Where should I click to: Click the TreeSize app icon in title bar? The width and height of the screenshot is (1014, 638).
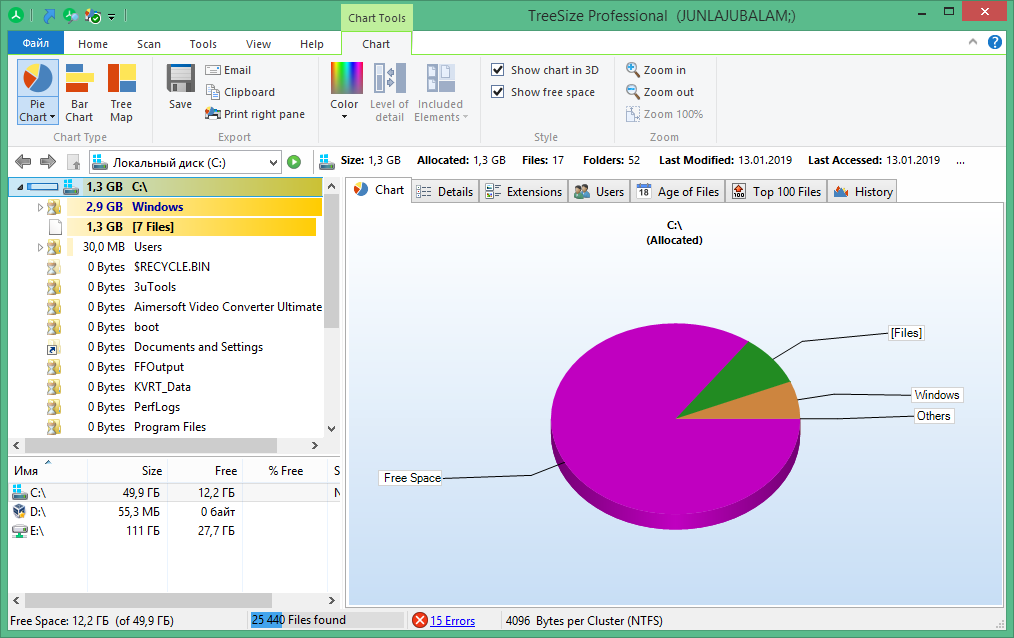pyautogui.click(x=16, y=15)
